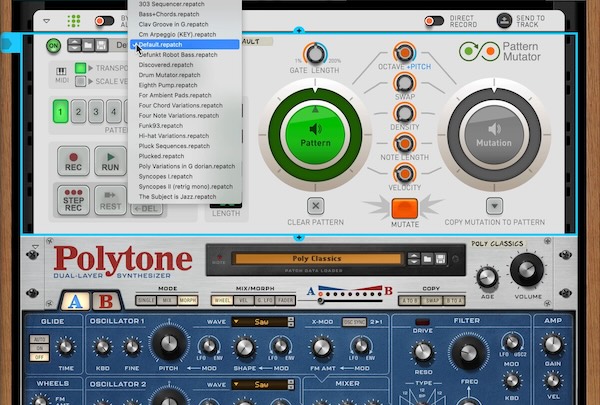Start pattern recording with REC button

73,161
